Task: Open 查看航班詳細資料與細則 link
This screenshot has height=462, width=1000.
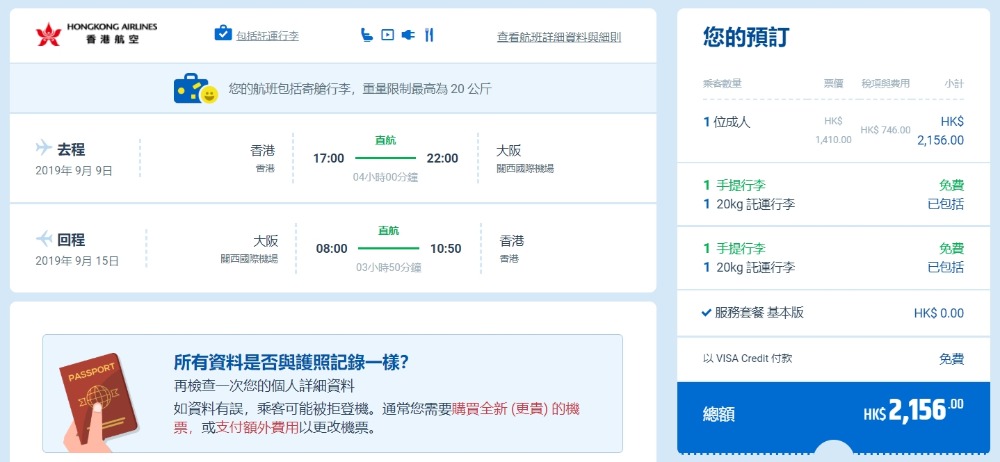Action: (558, 37)
